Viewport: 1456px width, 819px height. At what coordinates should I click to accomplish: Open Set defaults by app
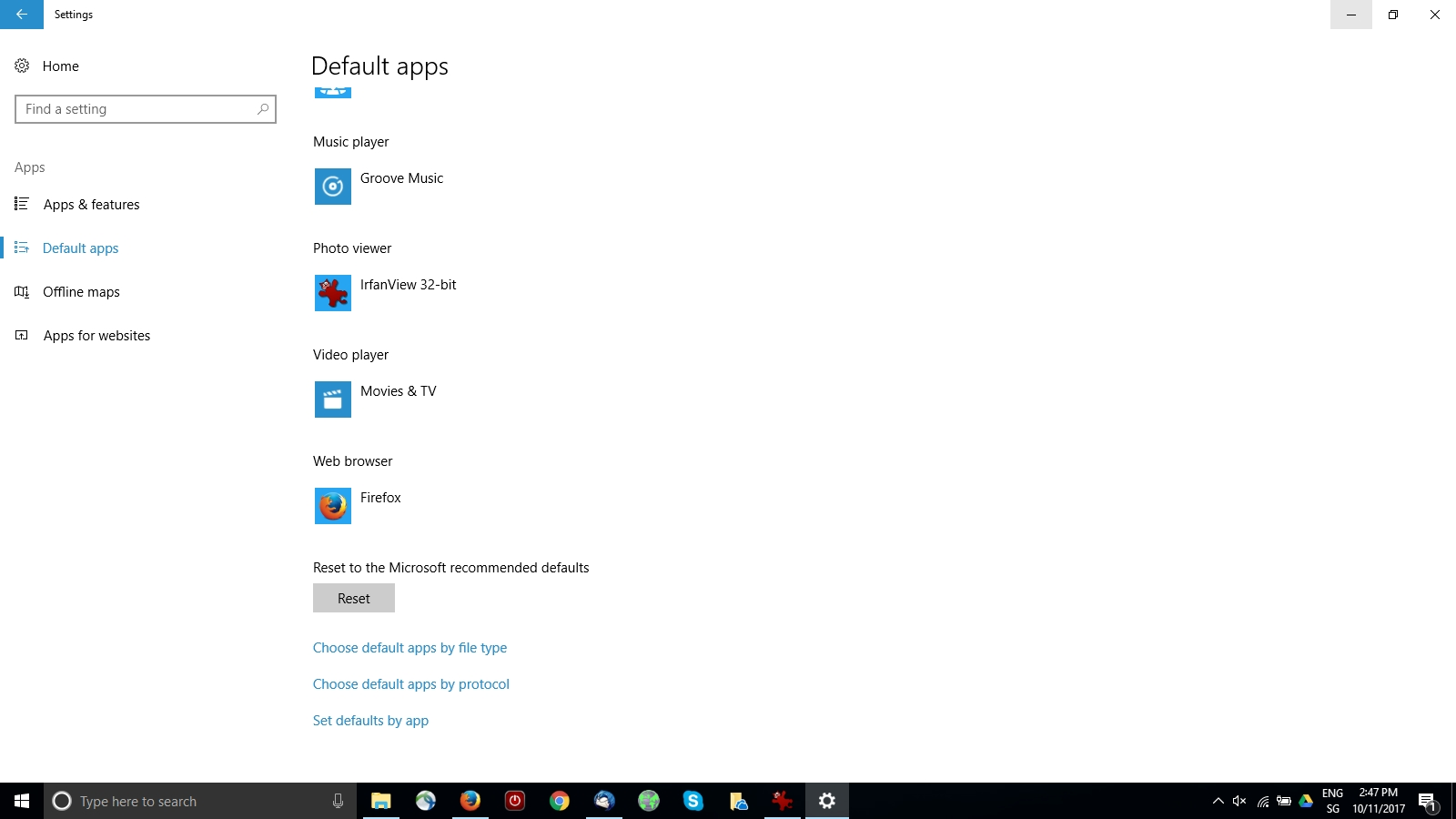point(370,721)
